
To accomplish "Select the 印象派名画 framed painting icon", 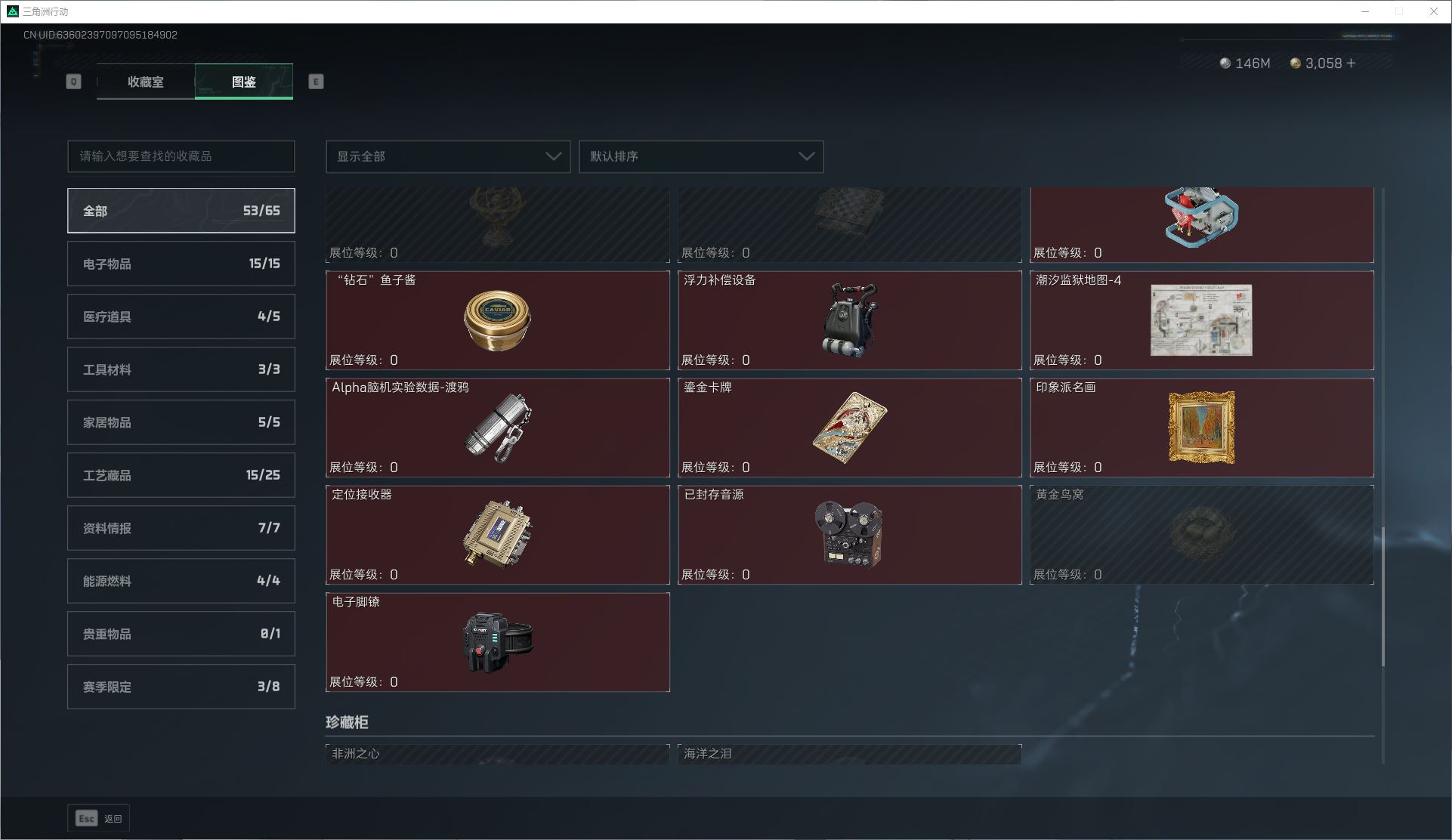I will pos(1201,428).
